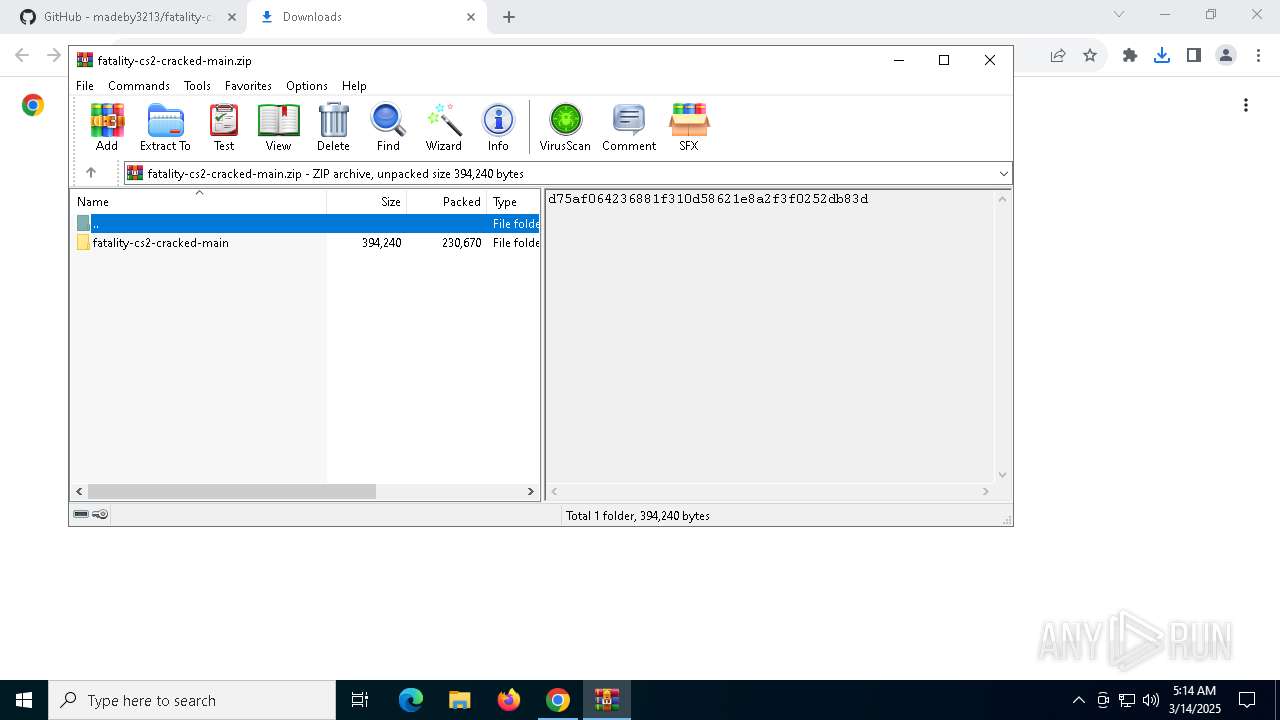
Task: Open the File menu
Action: (x=85, y=86)
